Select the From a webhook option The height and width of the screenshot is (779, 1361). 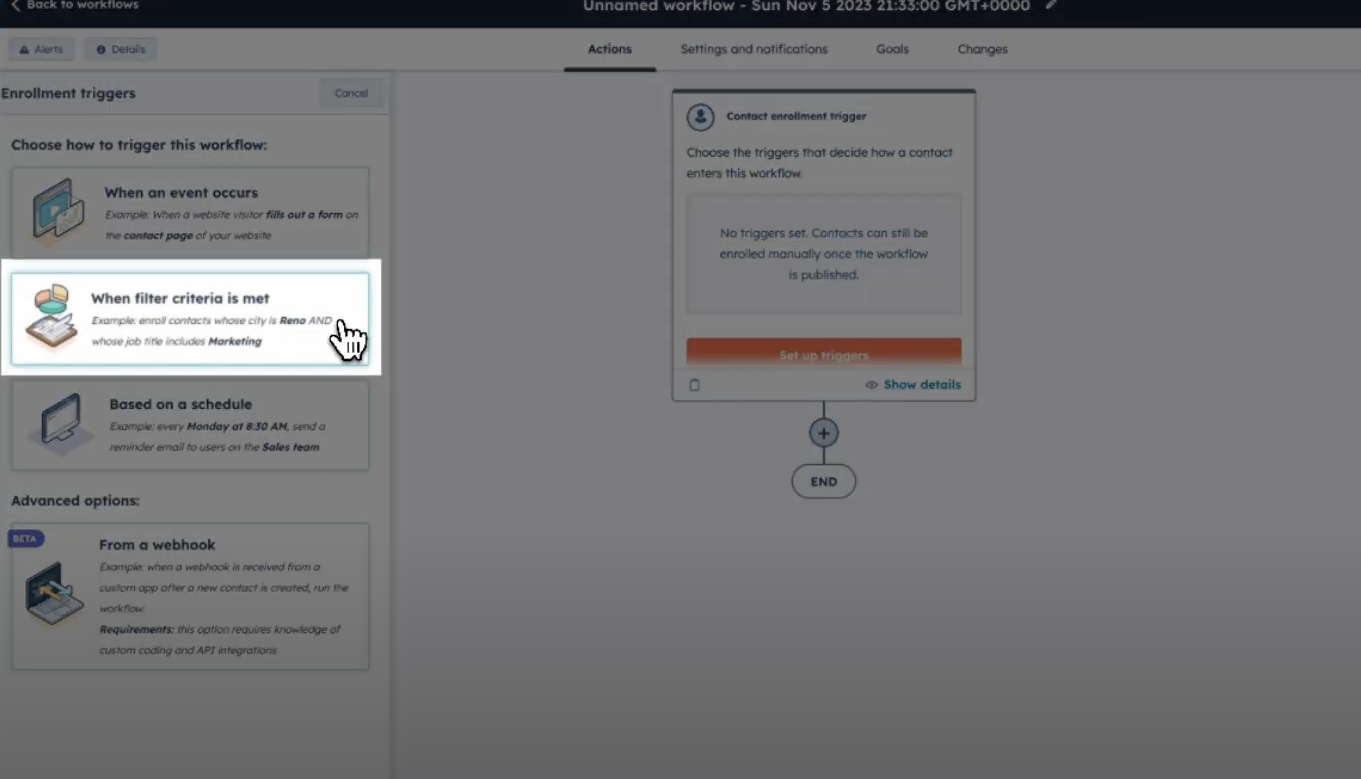[190, 596]
